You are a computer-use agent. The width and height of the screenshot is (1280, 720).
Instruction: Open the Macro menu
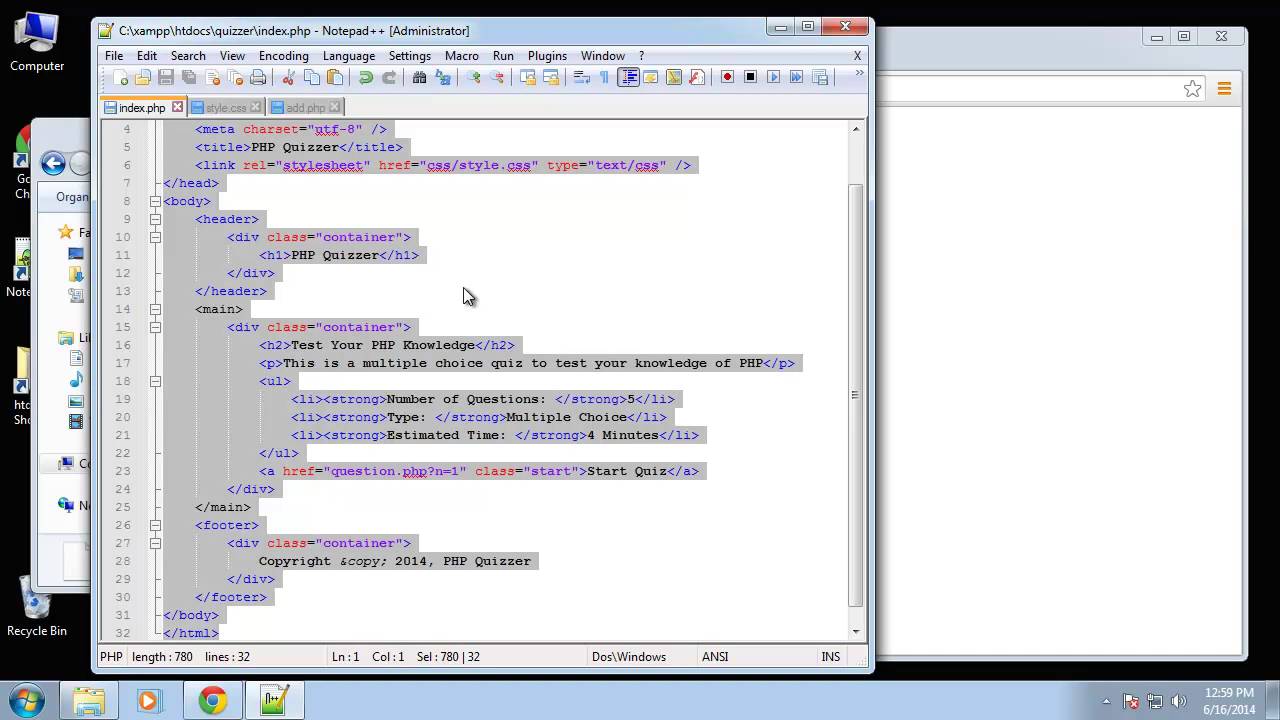pos(462,56)
